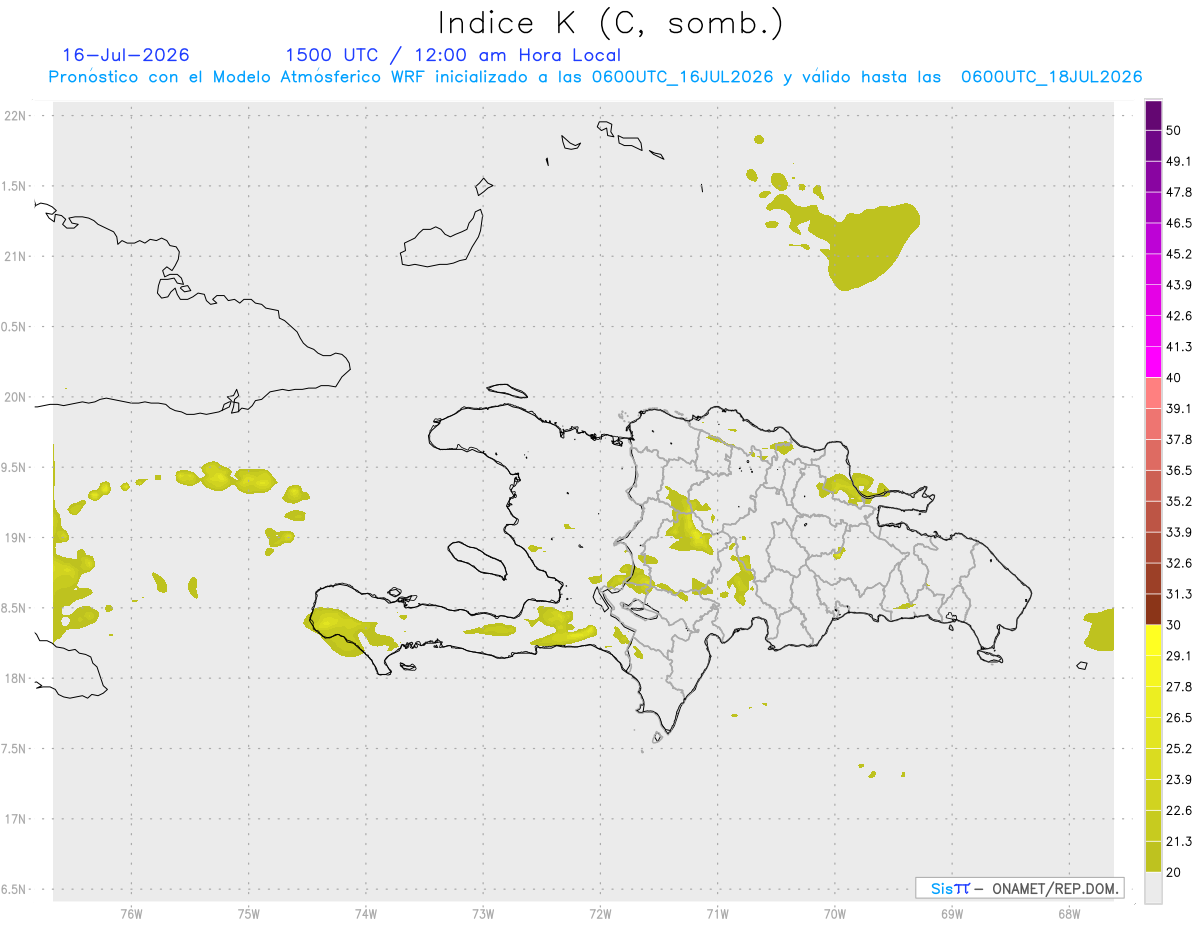The height and width of the screenshot is (927, 1200).
Task: Click the color scale value '37.8'
Action: 1179,440
